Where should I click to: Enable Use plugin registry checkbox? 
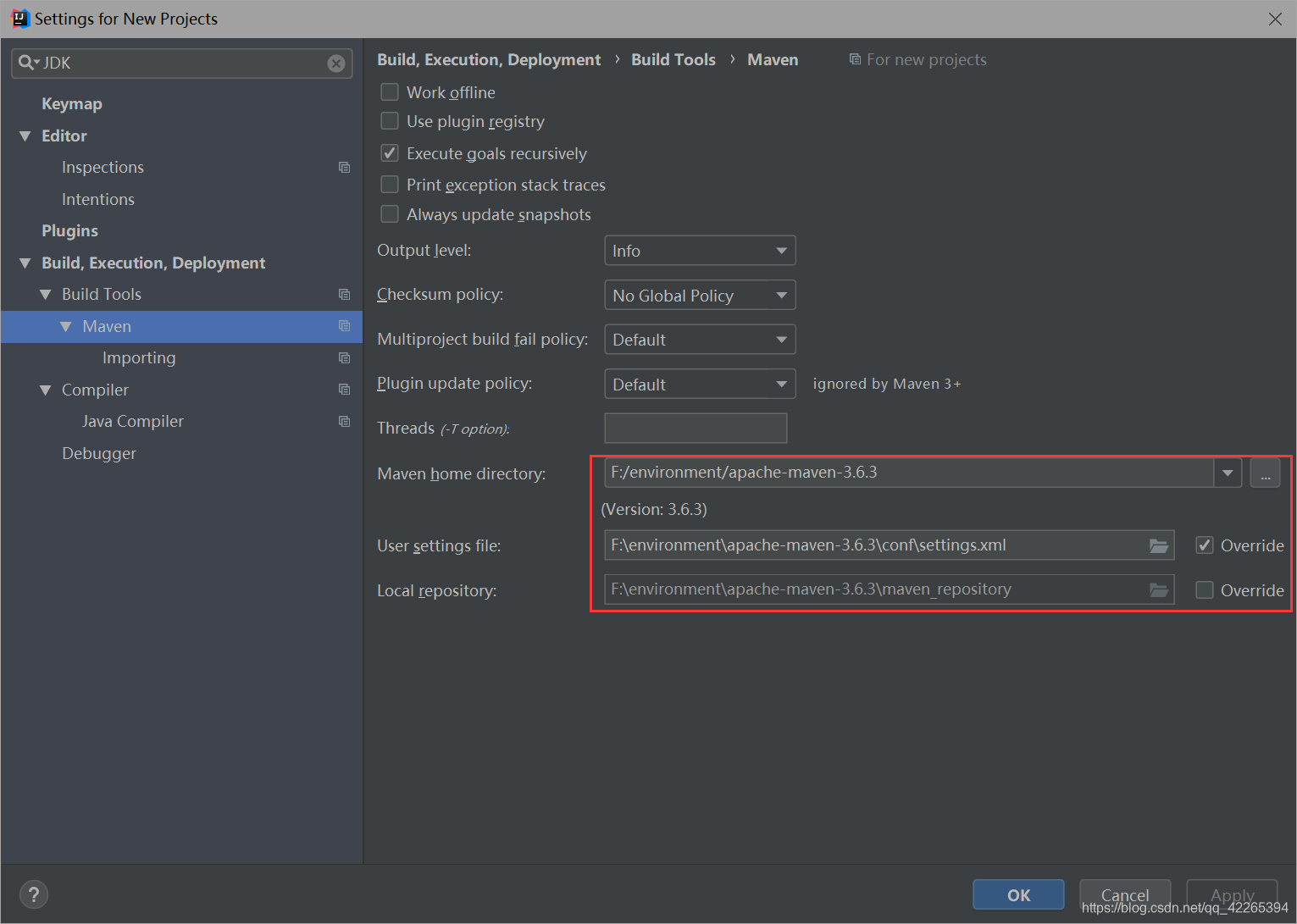(x=390, y=121)
